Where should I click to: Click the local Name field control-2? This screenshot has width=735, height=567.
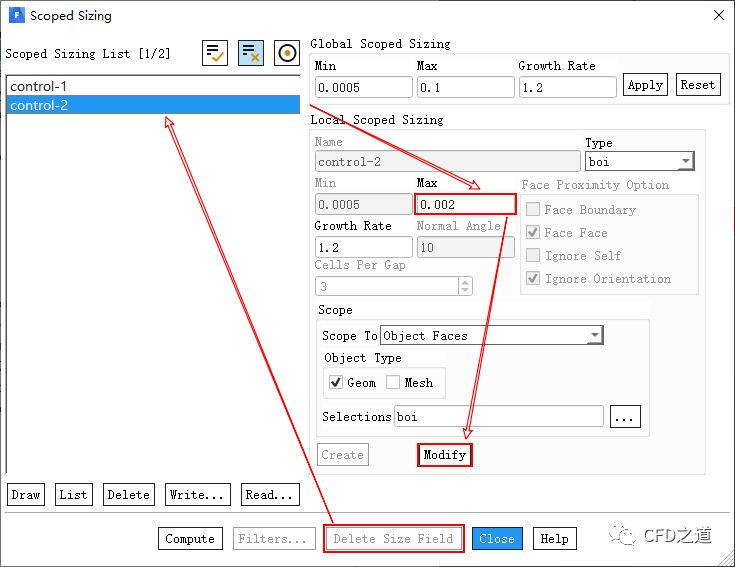[x=448, y=162]
